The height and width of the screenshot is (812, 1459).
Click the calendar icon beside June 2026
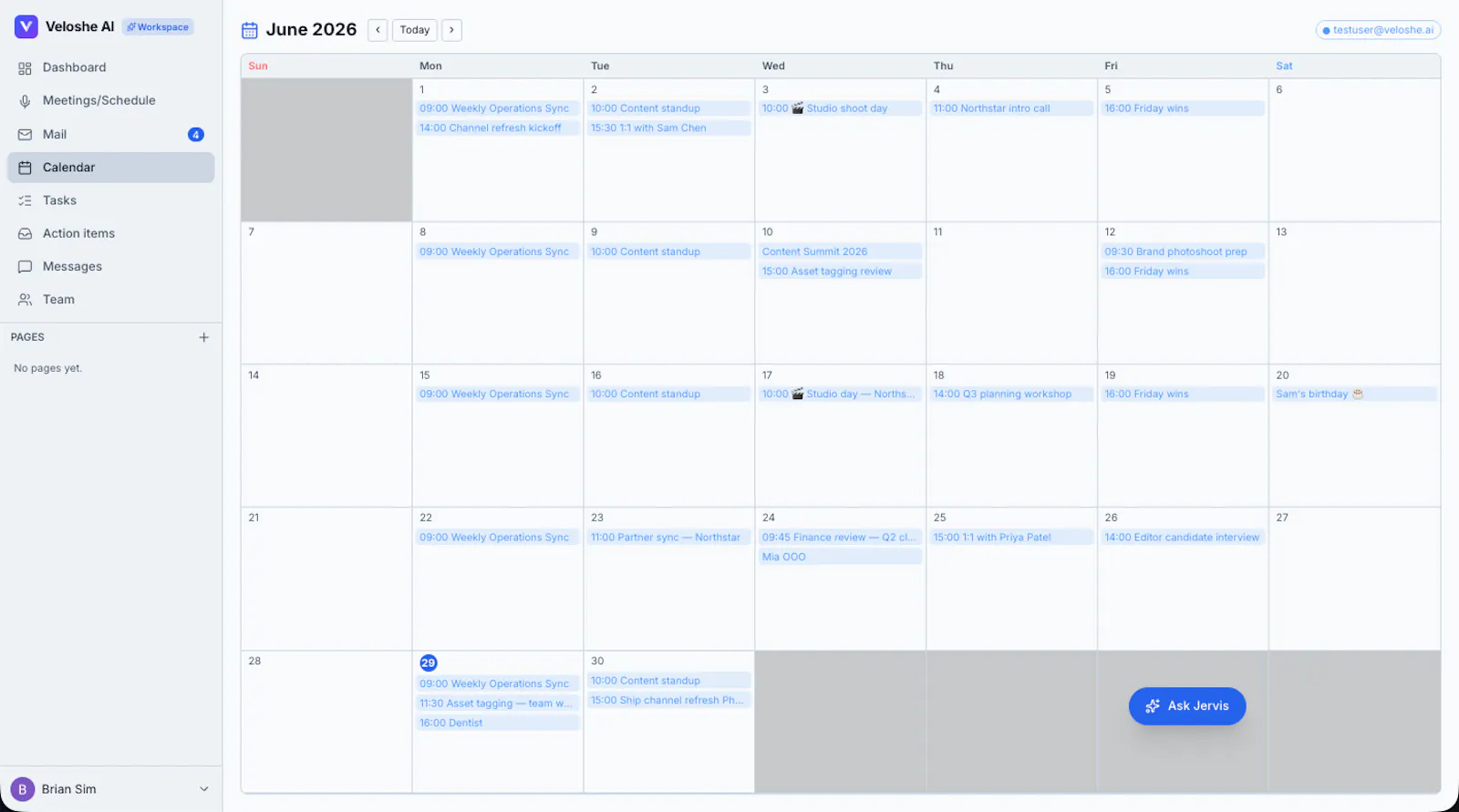250,30
